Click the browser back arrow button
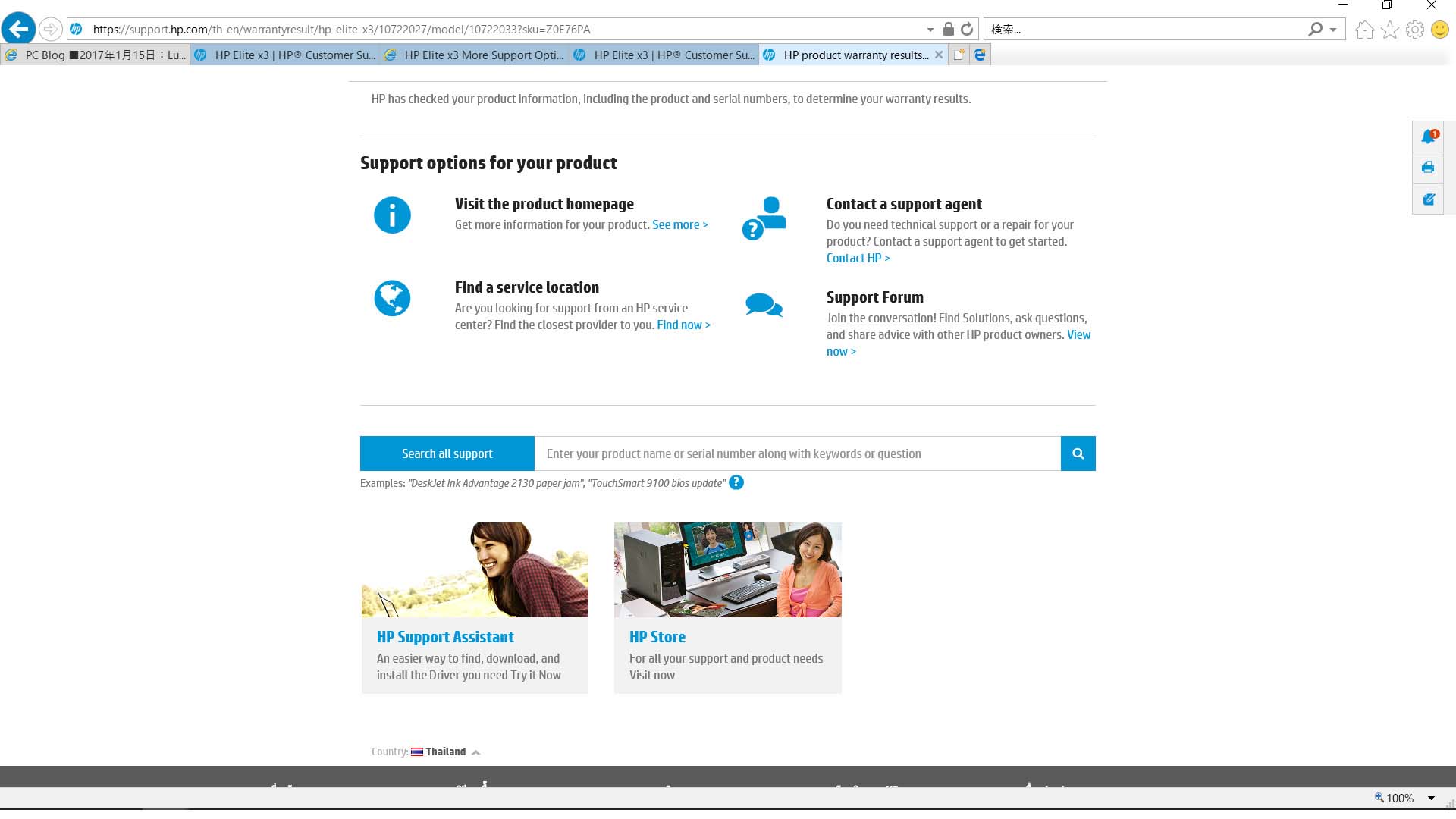 click(x=18, y=29)
